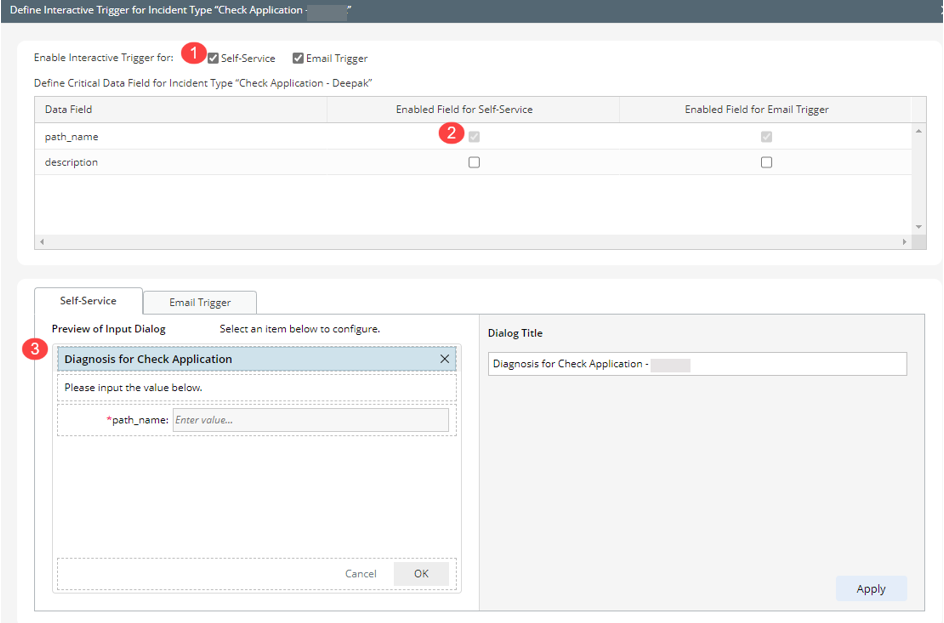
Task: Click the Dialog Title text field
Action: (697, 364)
